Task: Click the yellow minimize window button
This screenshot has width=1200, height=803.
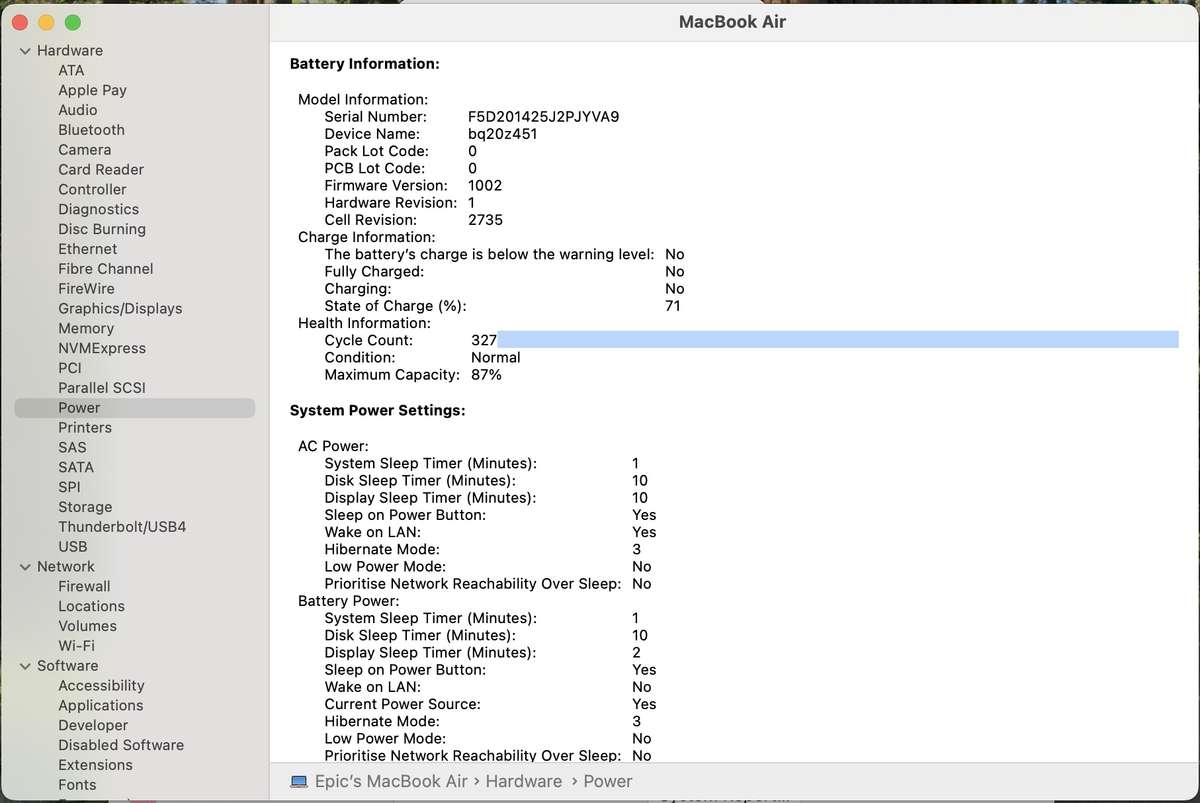Action: click(x=47, y=22)
